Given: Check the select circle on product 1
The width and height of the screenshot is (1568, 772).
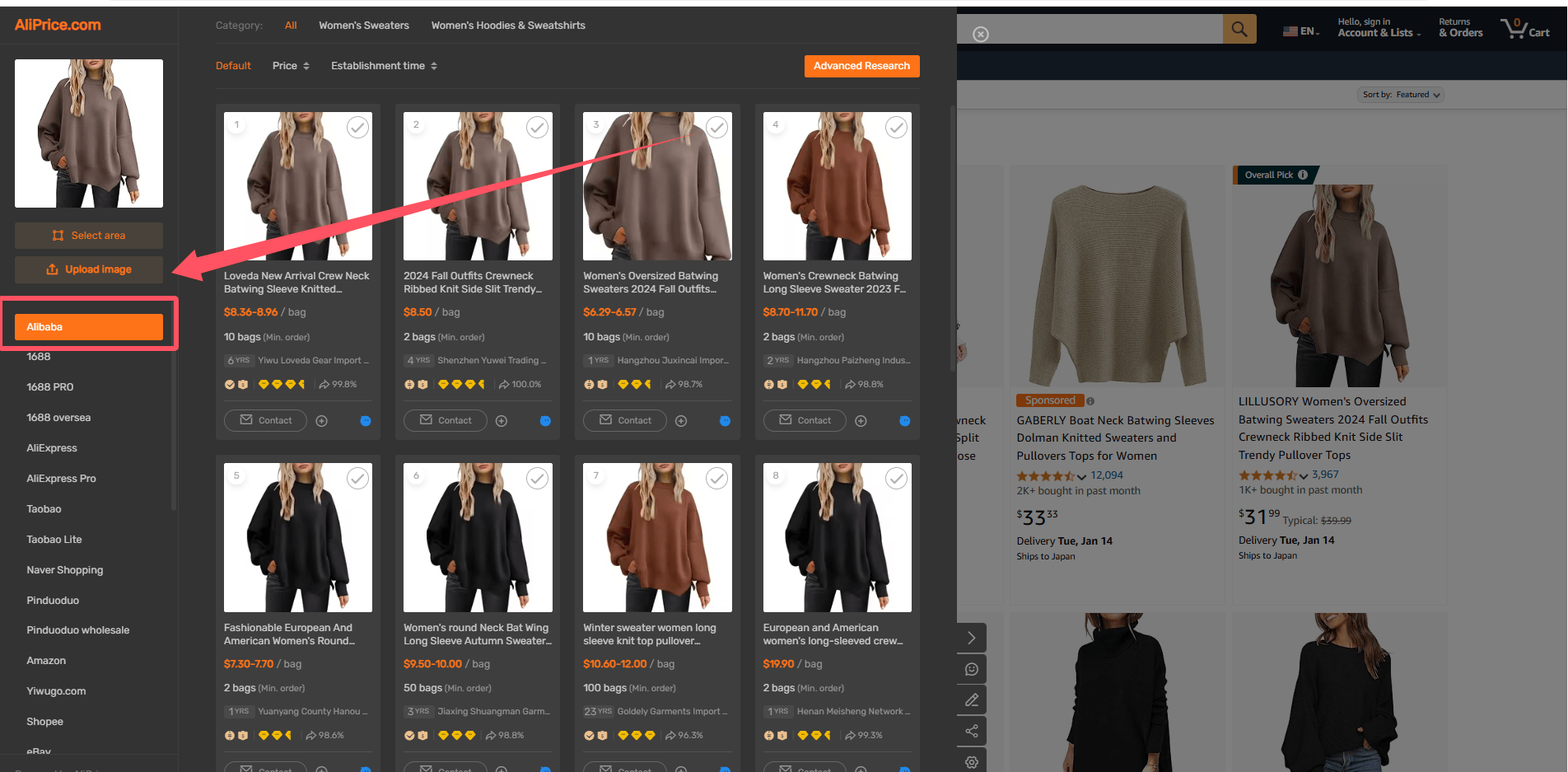Looking at the screenshot, I should [x=357, y=127].
